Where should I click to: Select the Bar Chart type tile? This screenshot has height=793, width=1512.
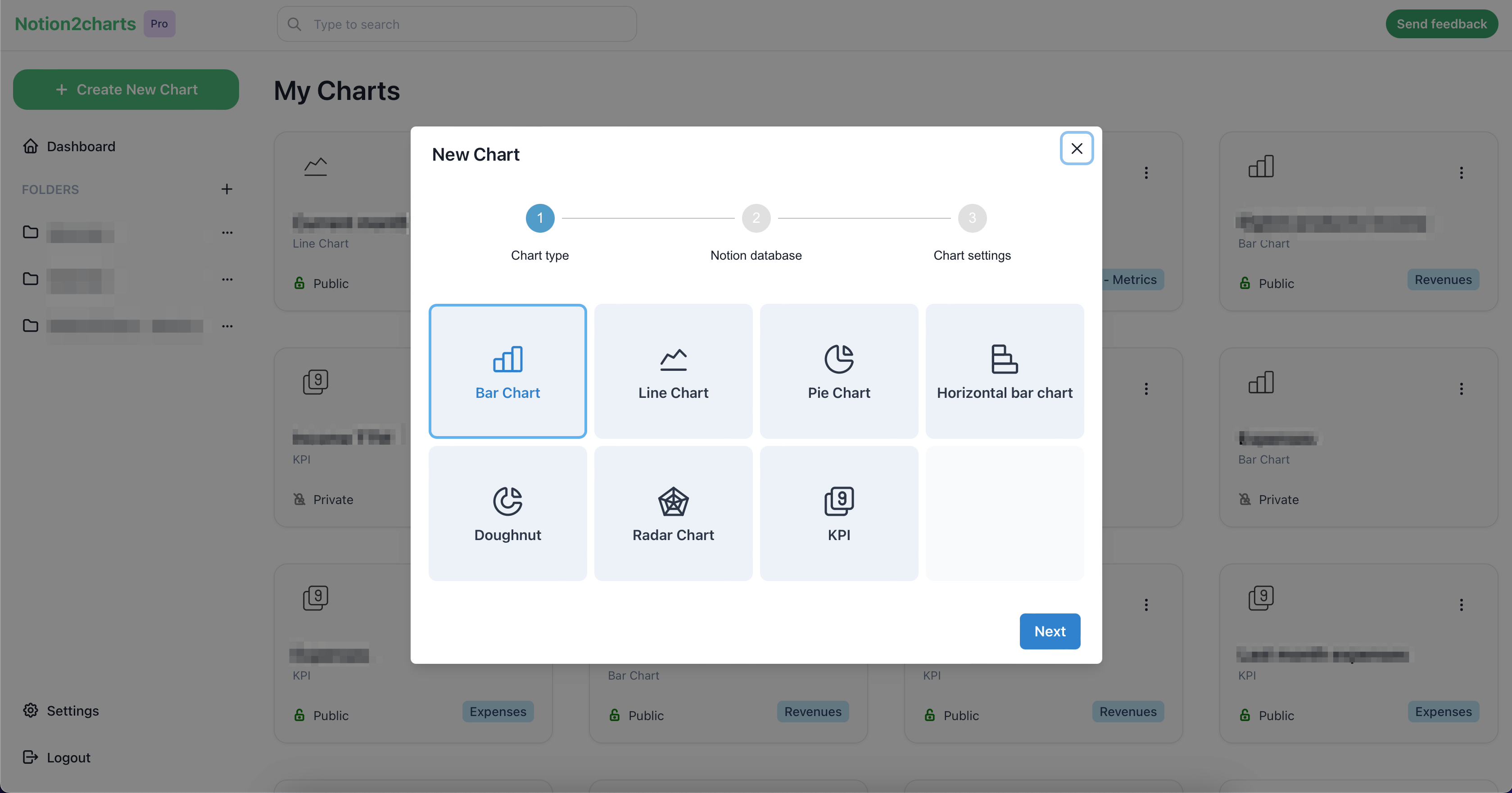click(x=507, y=371)
